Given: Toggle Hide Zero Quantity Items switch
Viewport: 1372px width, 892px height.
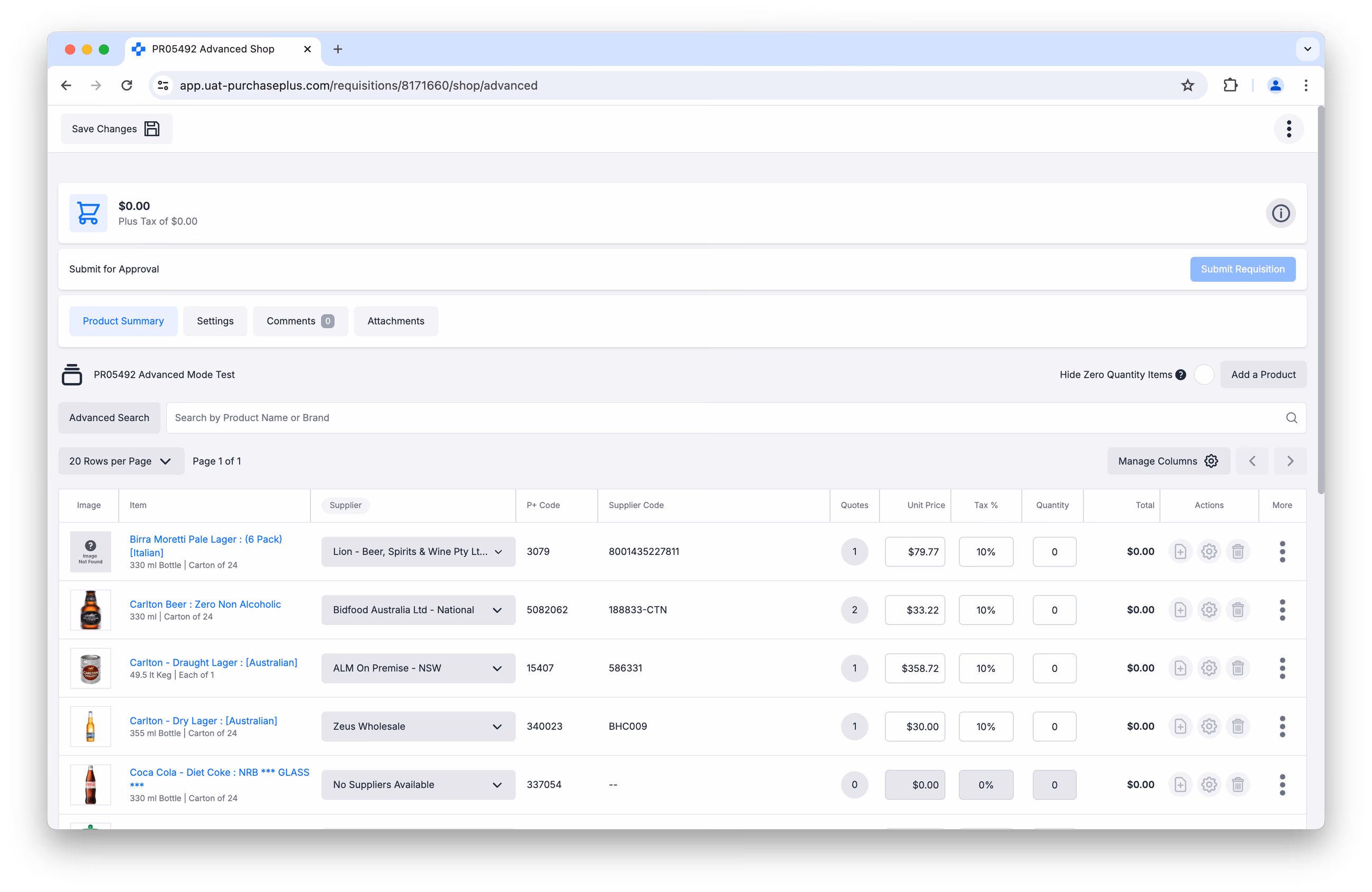Looking at the screenshot, I should (x=1204, y=375).
